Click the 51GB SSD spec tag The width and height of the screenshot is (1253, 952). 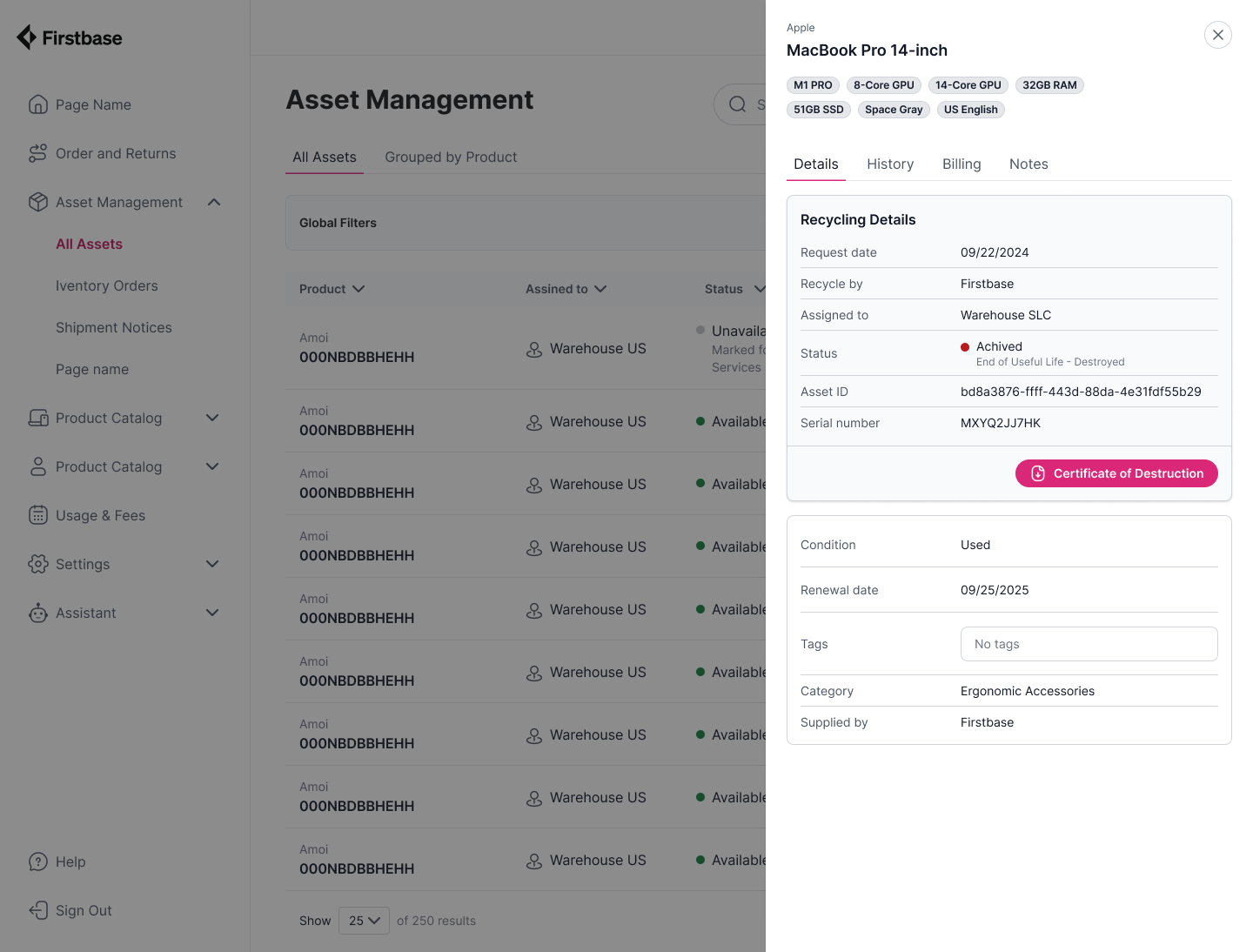point(819,110)
